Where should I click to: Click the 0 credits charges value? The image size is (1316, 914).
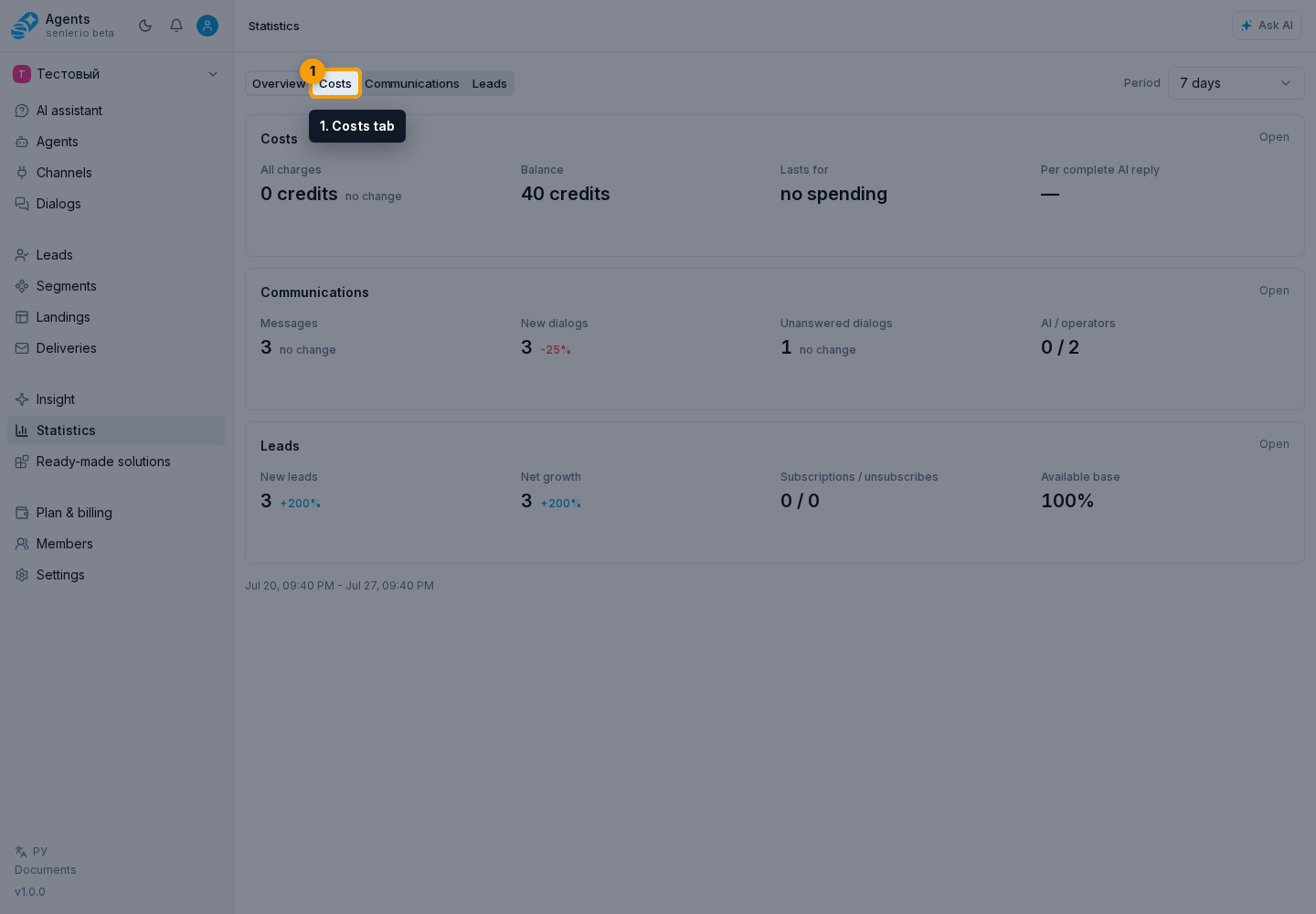click(x=299, y=194)
